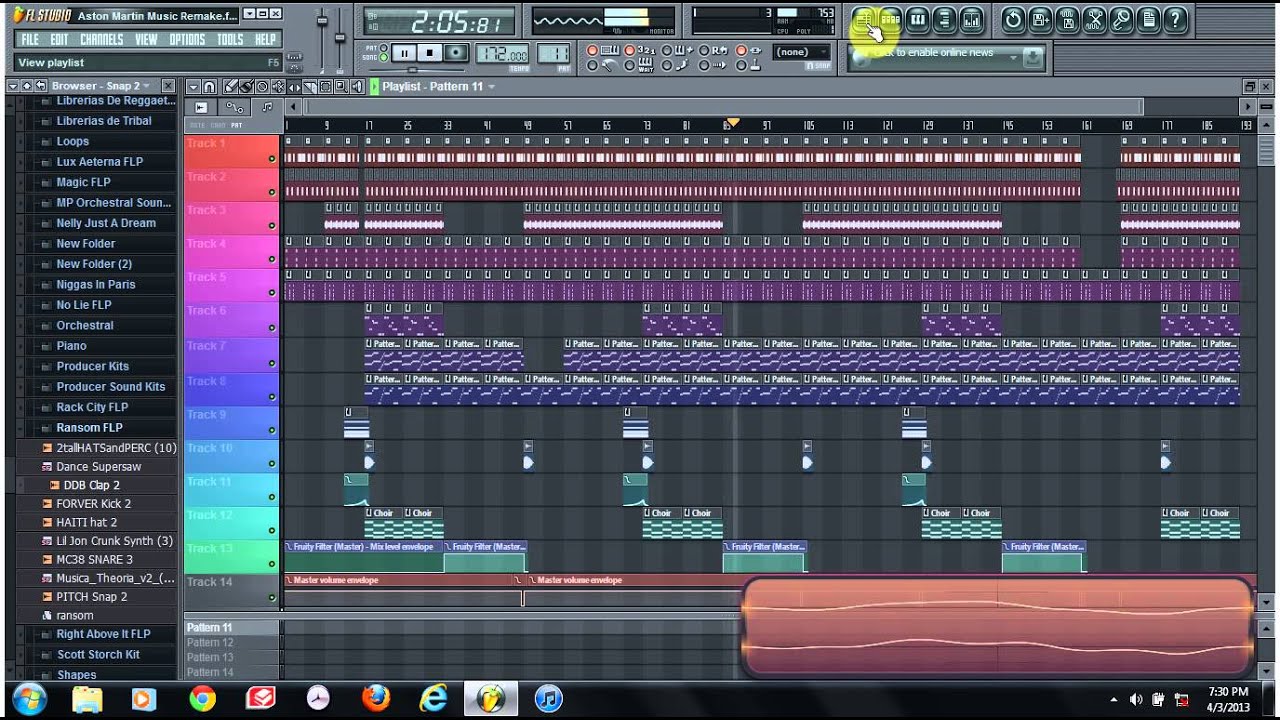The image size is (1280, 720).
Task: Mute Track 1 using its green dot
Action: [271, 159]
